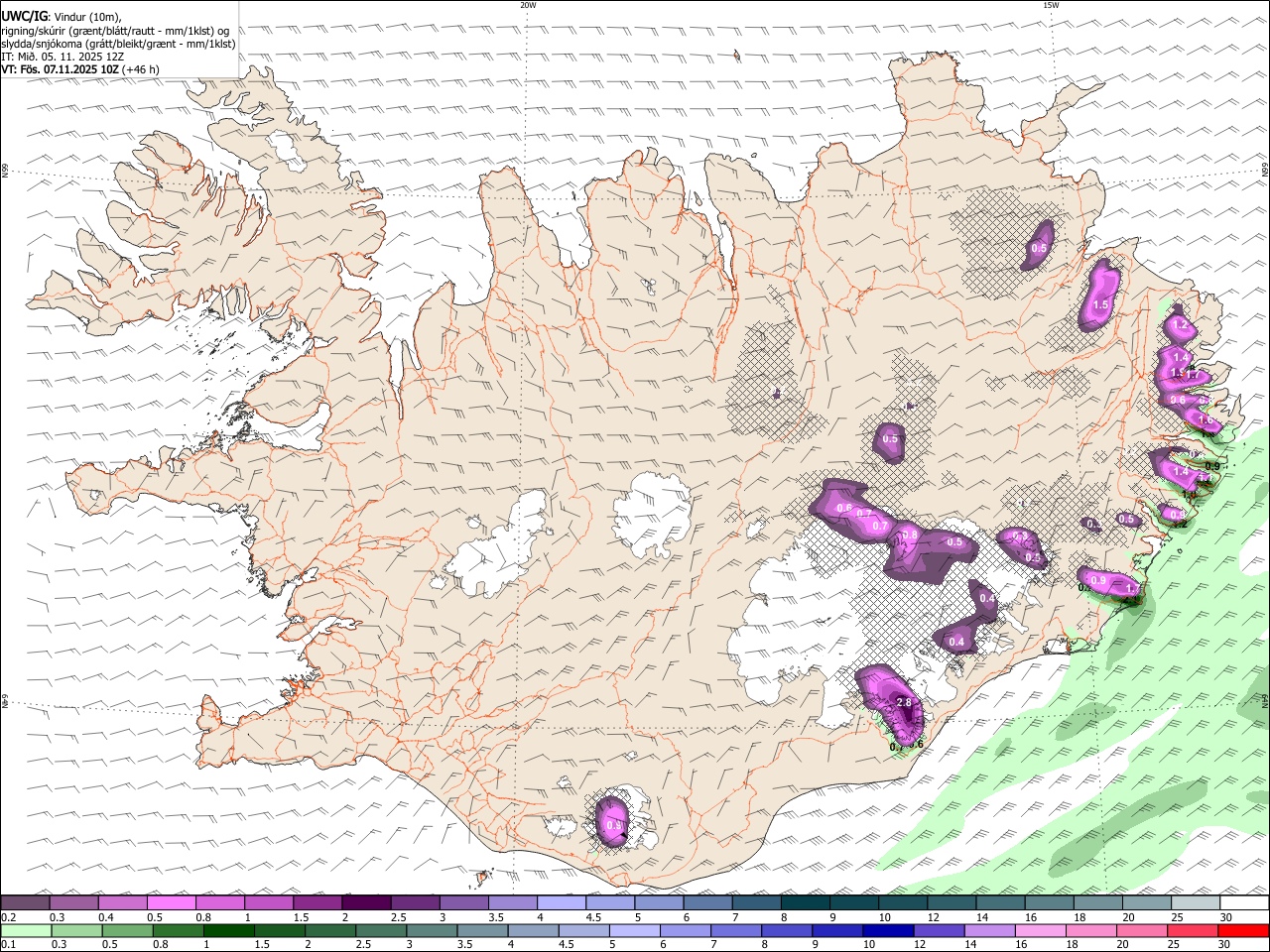
Task: Click the white snow swatch above 30
Action: pyautogui.click(x=1244, y=902)
